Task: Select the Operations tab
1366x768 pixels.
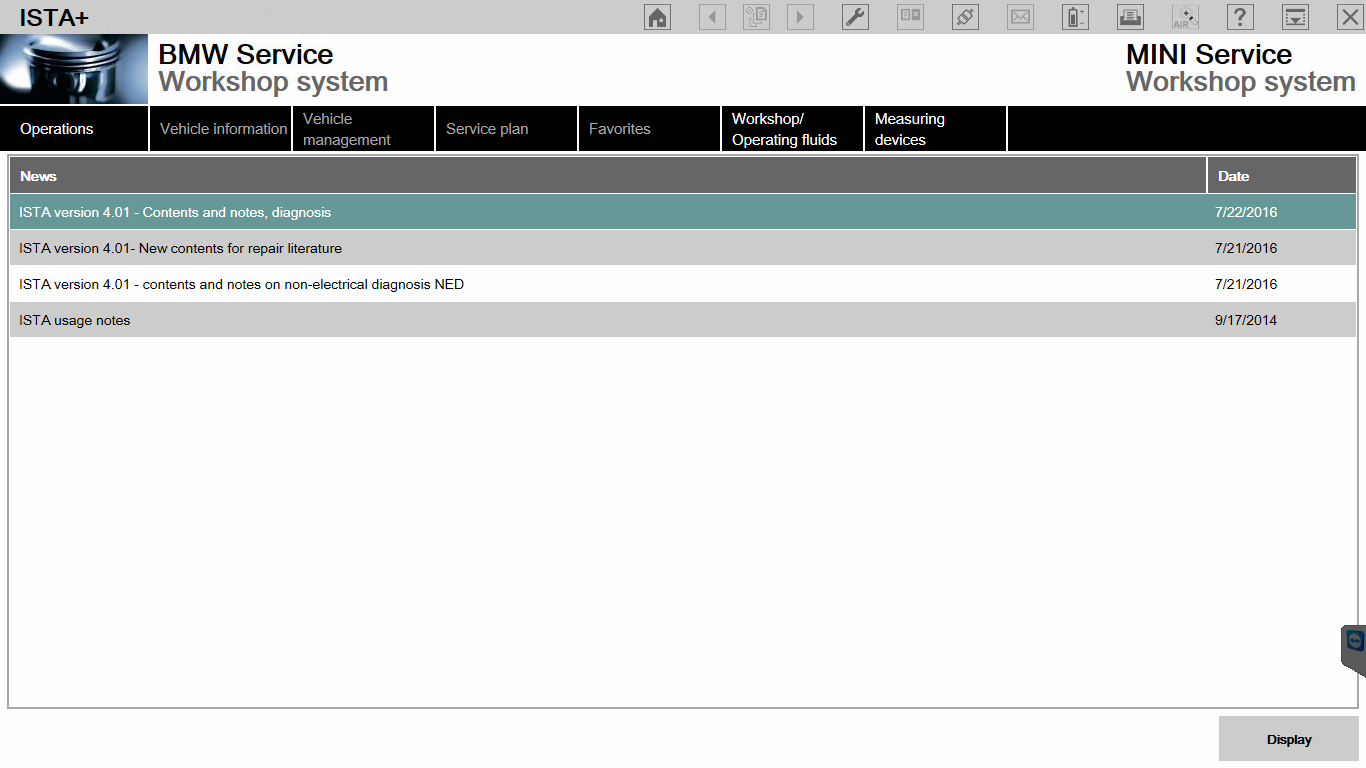Action: point(74,129)
